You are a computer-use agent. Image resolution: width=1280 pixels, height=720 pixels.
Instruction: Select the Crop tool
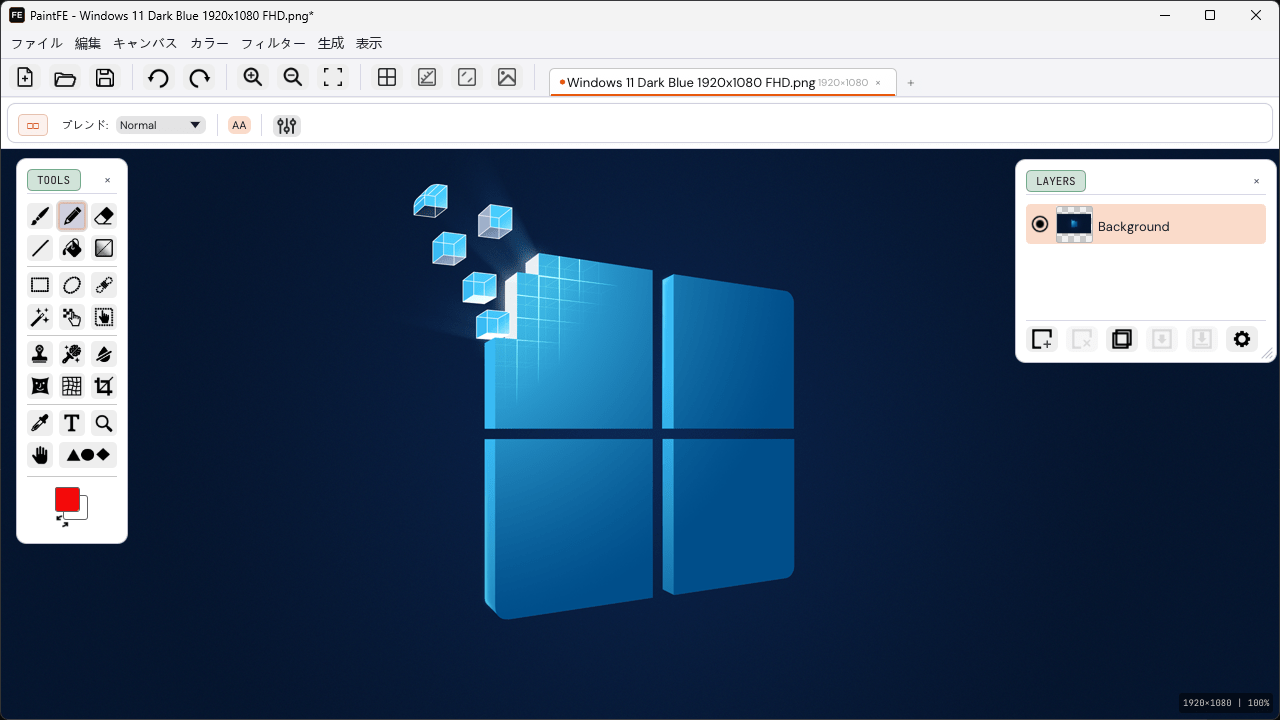click(x=104, y=386)
